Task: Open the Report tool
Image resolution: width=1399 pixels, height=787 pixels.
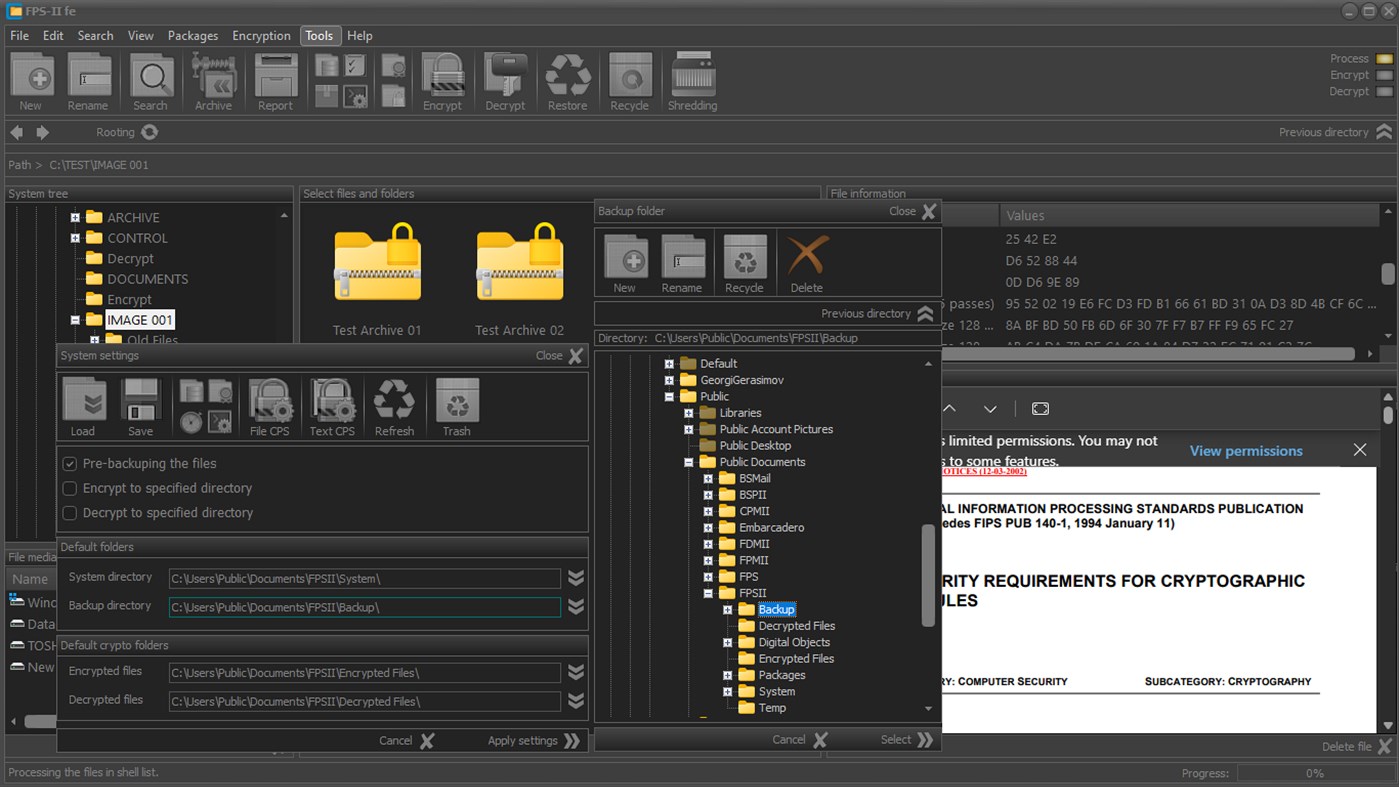Action: 275,80
